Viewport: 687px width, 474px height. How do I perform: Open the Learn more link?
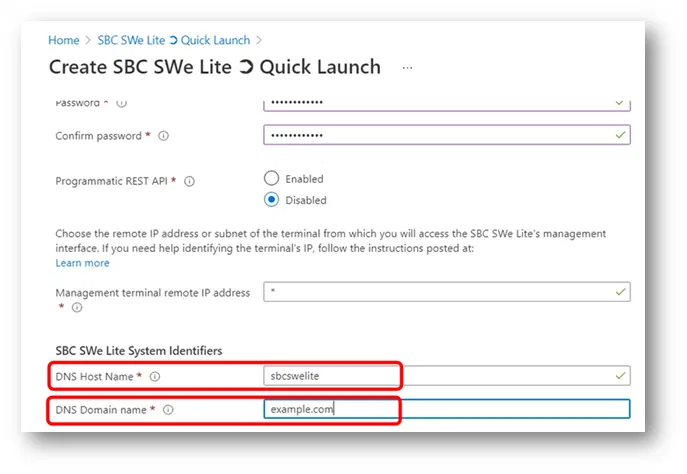pyautogui.click(x=82, y=263)
